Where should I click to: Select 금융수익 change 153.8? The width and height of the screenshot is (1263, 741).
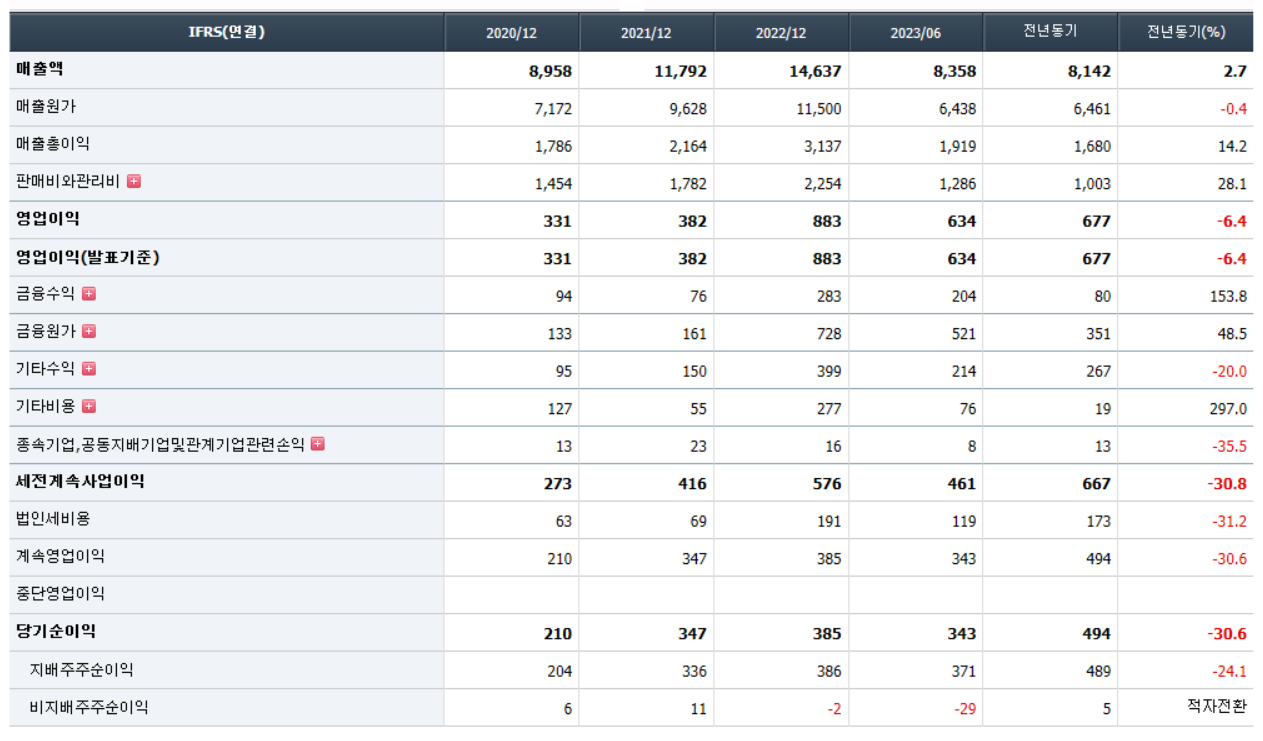point(1229,296)
